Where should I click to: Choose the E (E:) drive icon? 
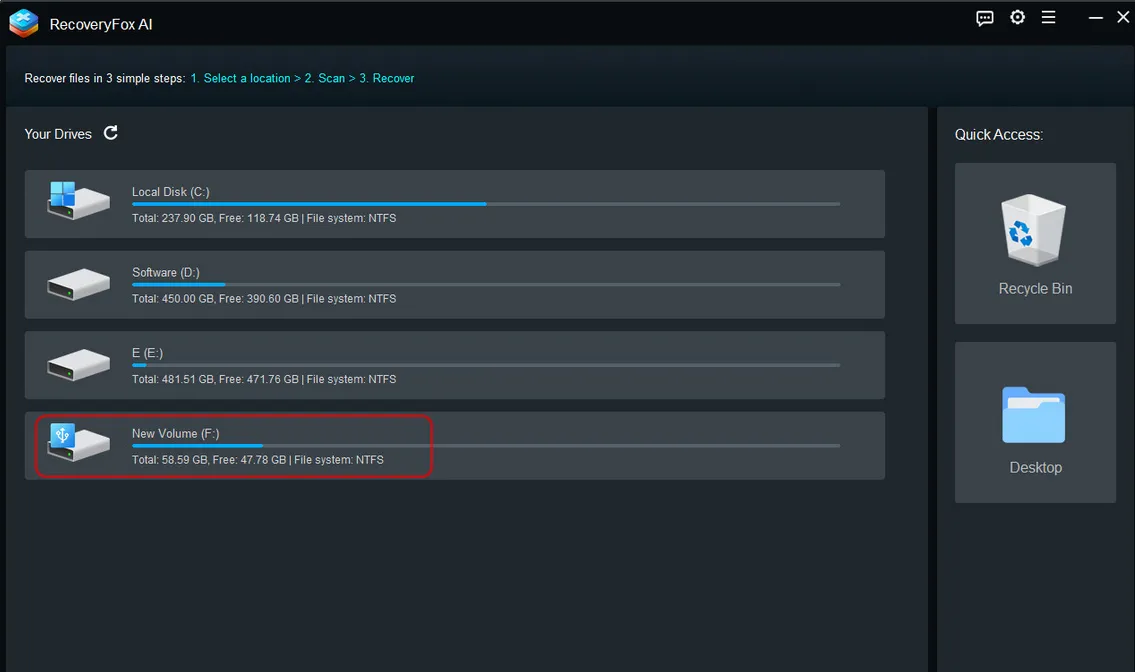(x=78, y=365)
